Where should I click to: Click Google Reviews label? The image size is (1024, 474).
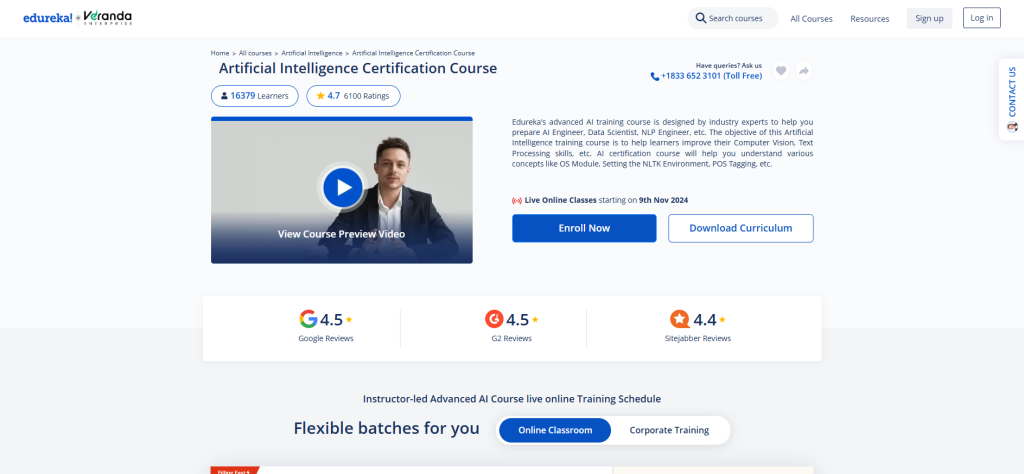(x=326, y=338)
